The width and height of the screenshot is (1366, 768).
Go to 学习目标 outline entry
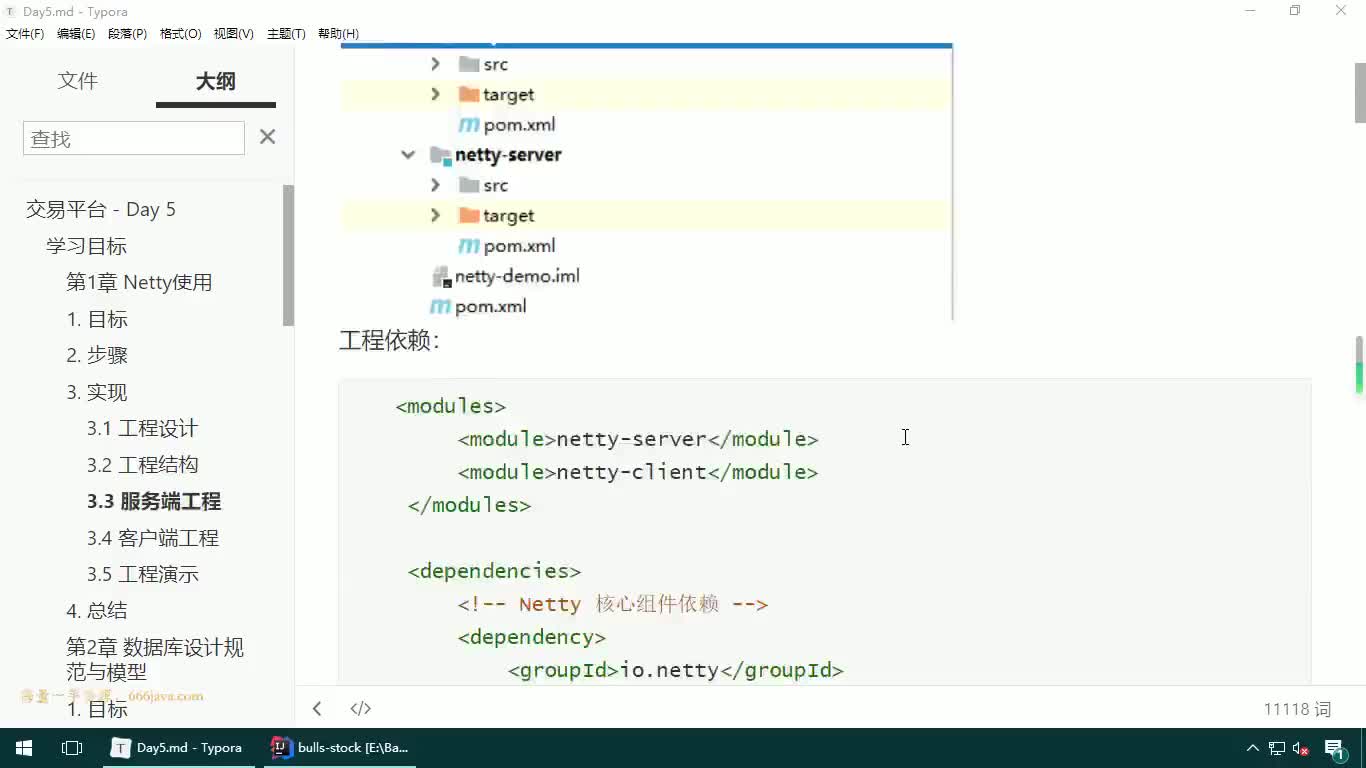point(86,246)
